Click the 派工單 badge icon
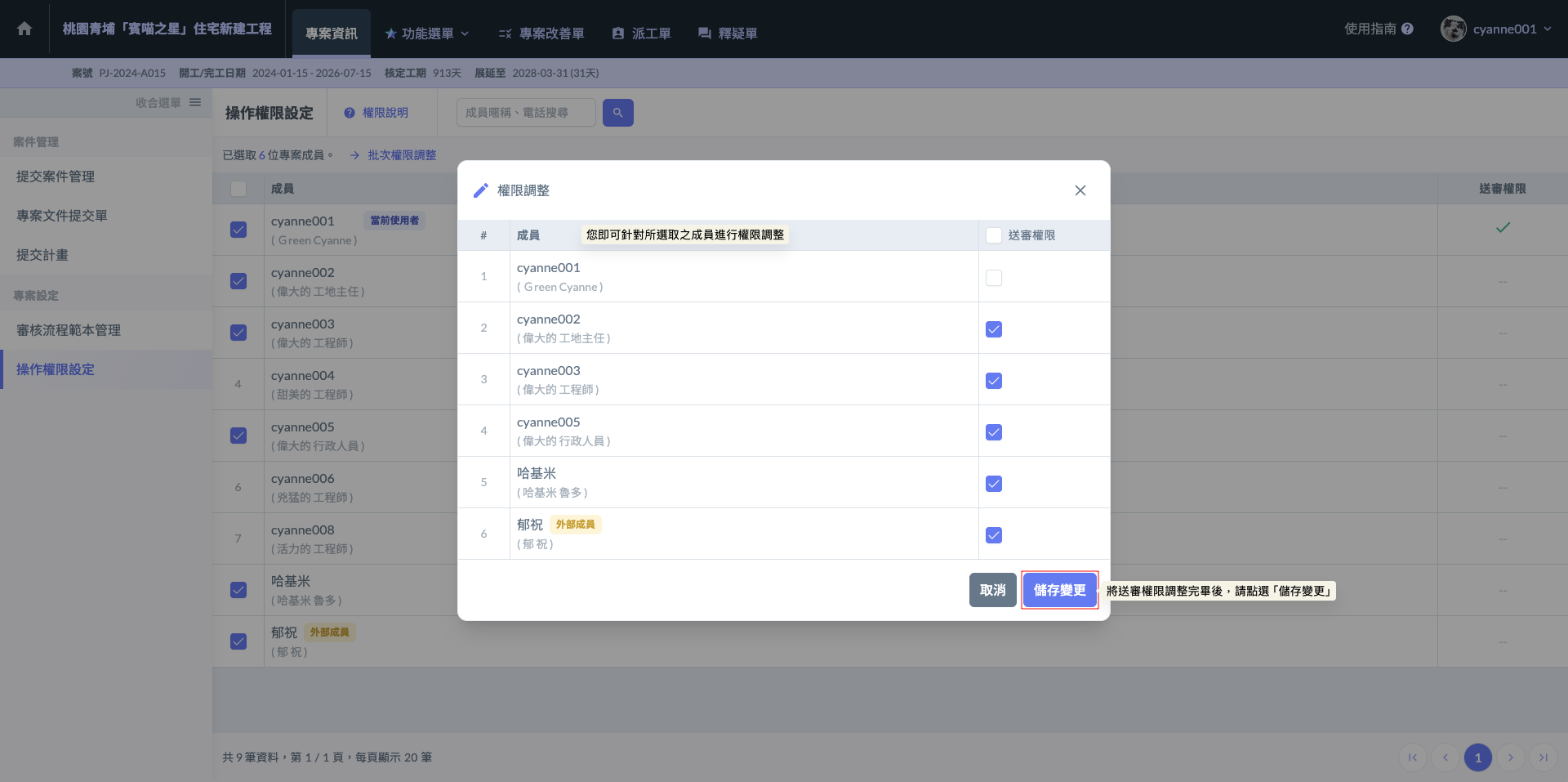This screenshot has width=1568, height=782. pyautogui.click(x=618, y=34)
